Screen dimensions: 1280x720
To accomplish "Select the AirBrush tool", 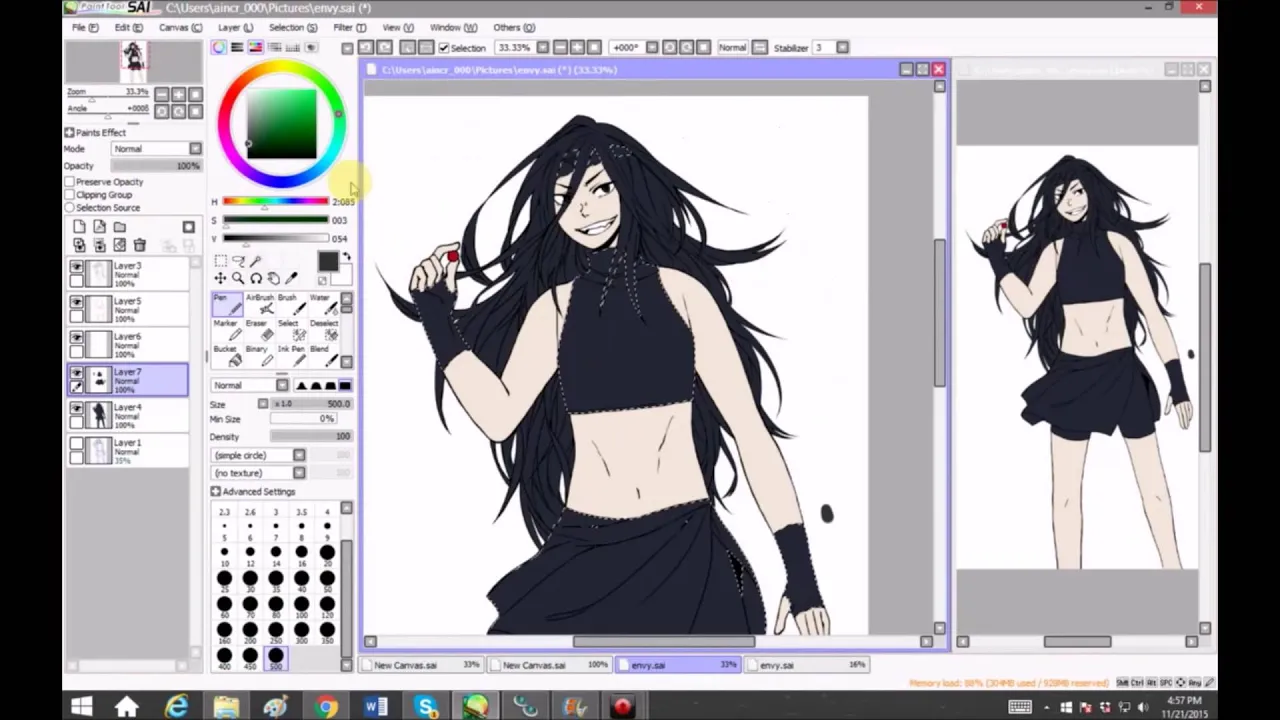I will (x=259, y=304).
